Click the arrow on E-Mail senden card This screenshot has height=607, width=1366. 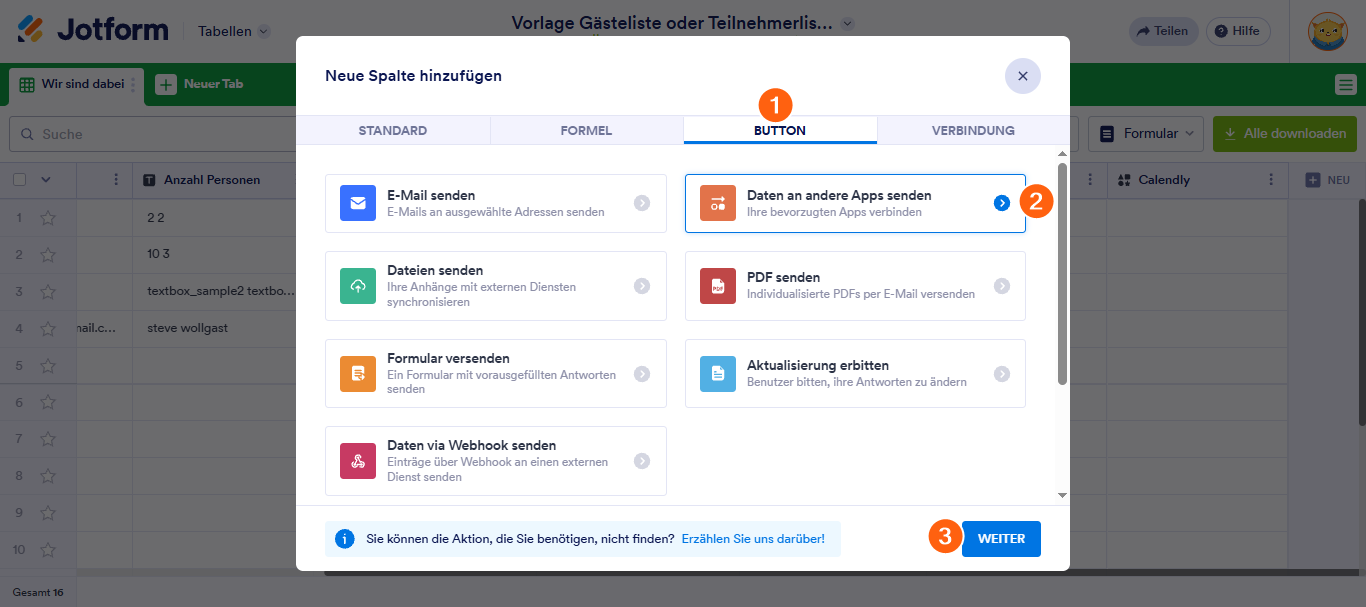point(642,204)
